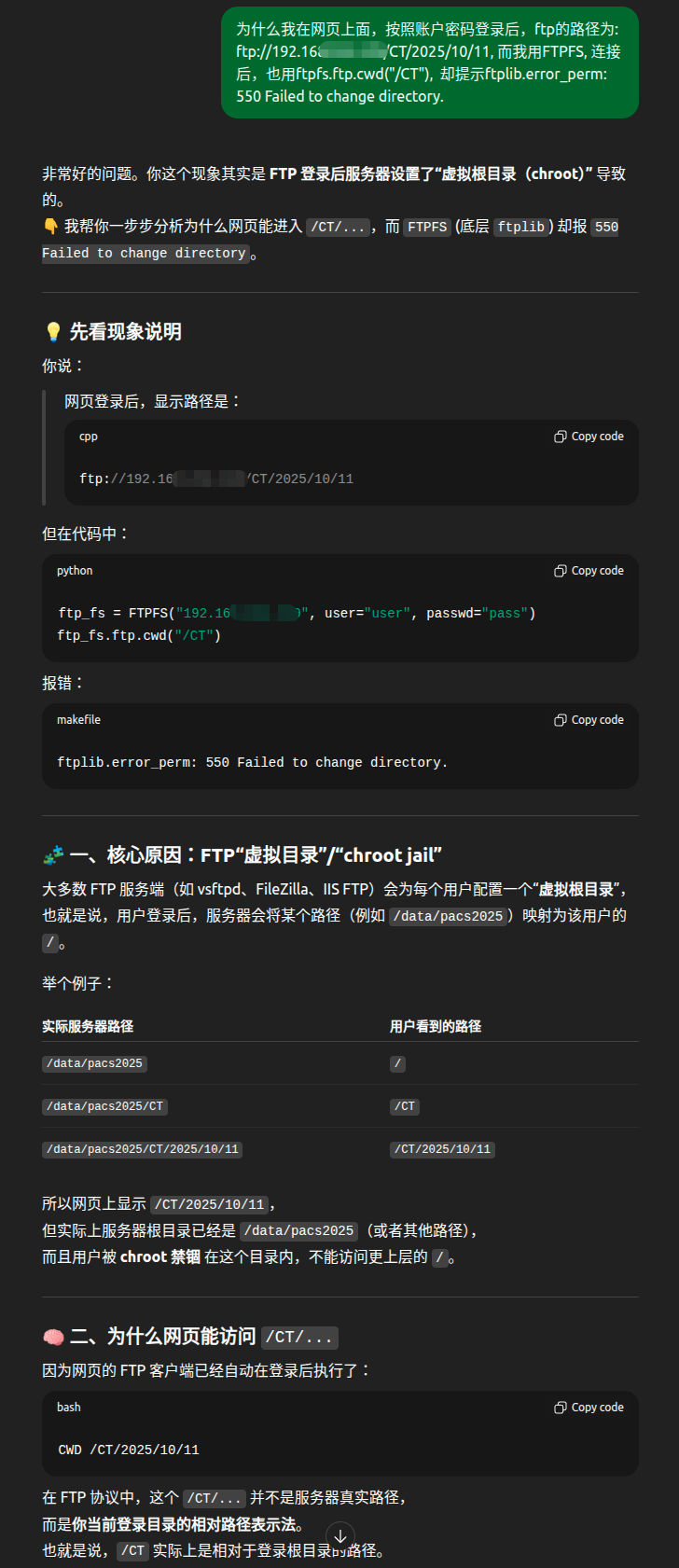
Task: Select the /CT/2025/10/11 cell in the table
Action: click(442, 1149)
